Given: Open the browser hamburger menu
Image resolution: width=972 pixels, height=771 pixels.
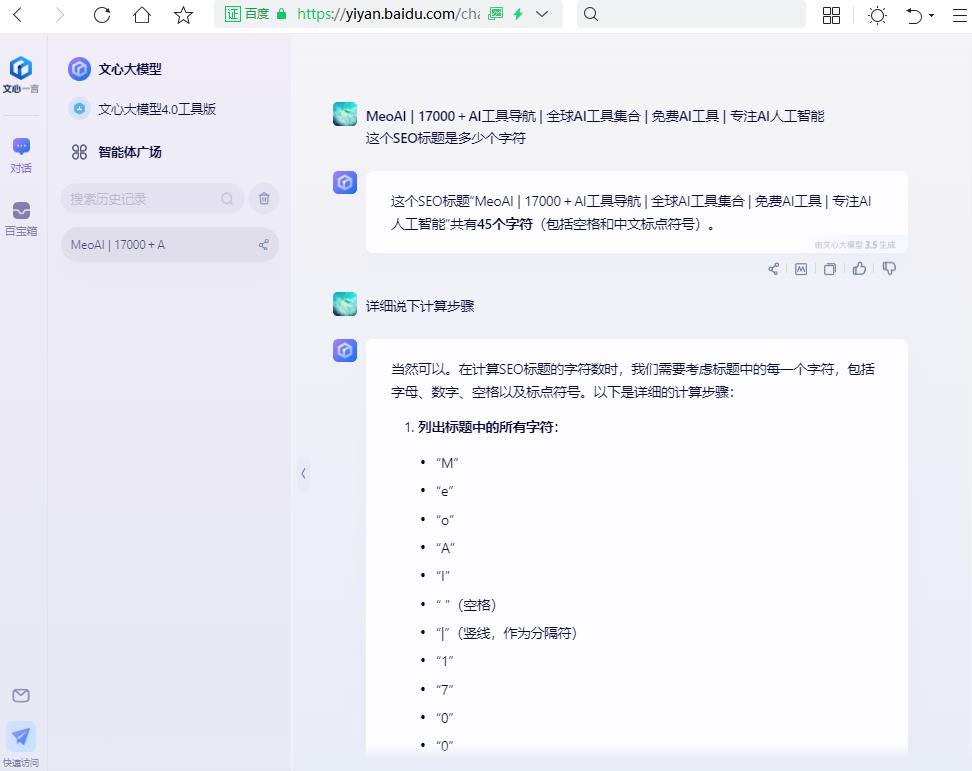Looking at the screenshot, I should tap(960, 15).
